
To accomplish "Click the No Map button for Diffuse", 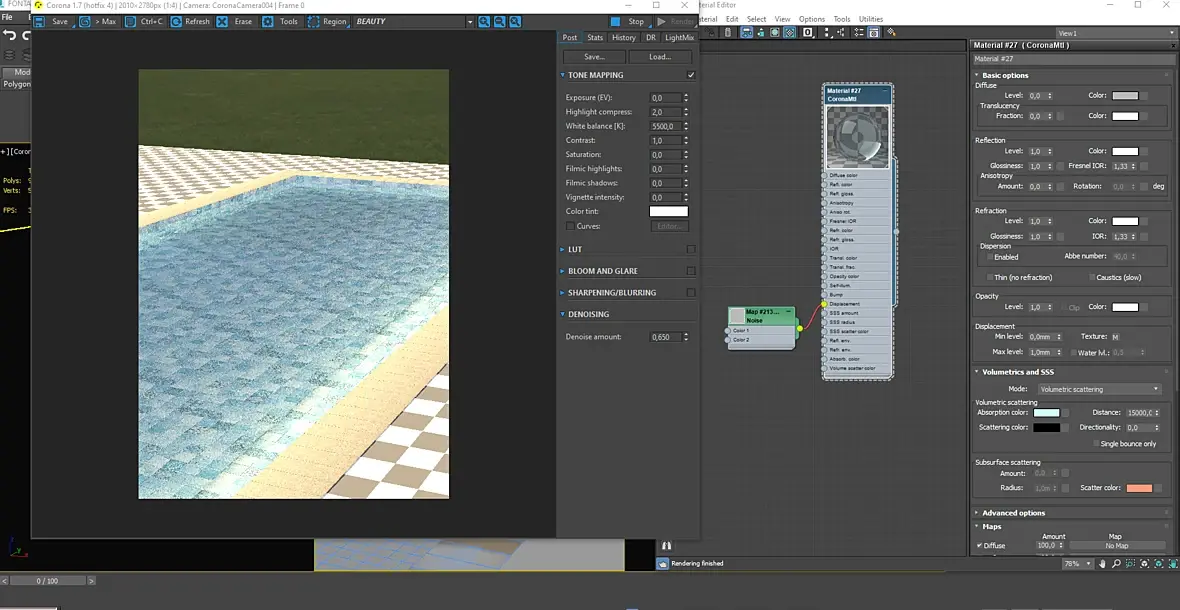I will (1115, 545).
